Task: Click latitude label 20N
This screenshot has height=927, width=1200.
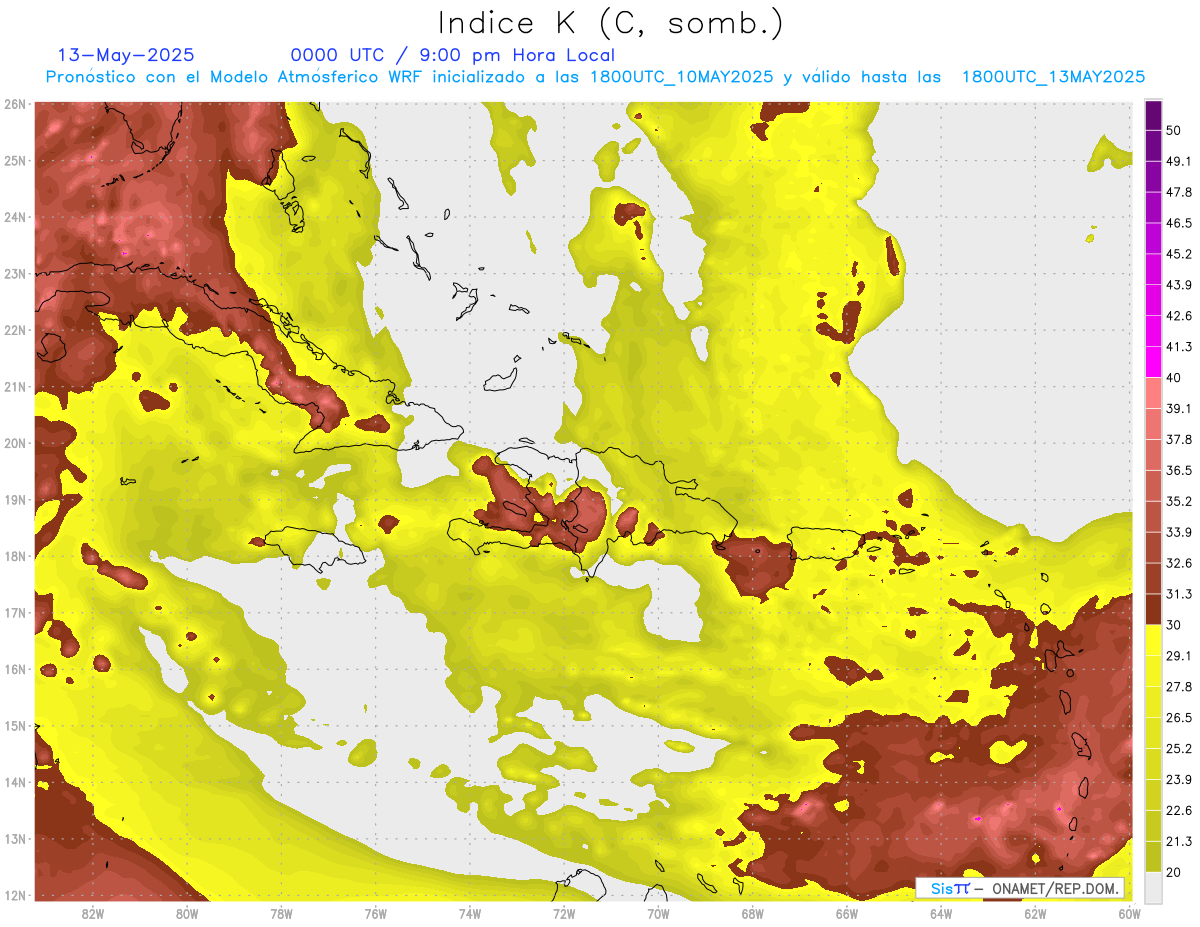Action: pyautogui.click(x=15, y=443)
